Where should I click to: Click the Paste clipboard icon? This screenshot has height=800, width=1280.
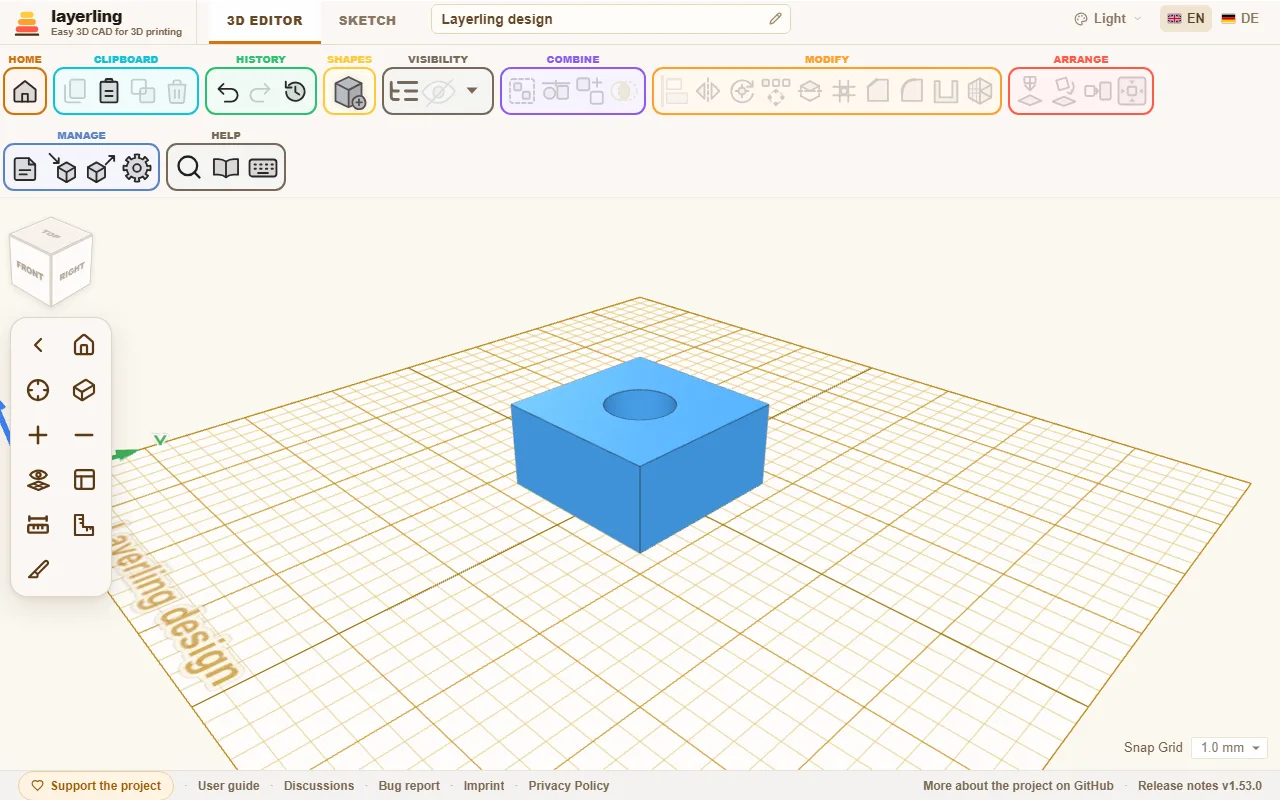tap(109, 92)
